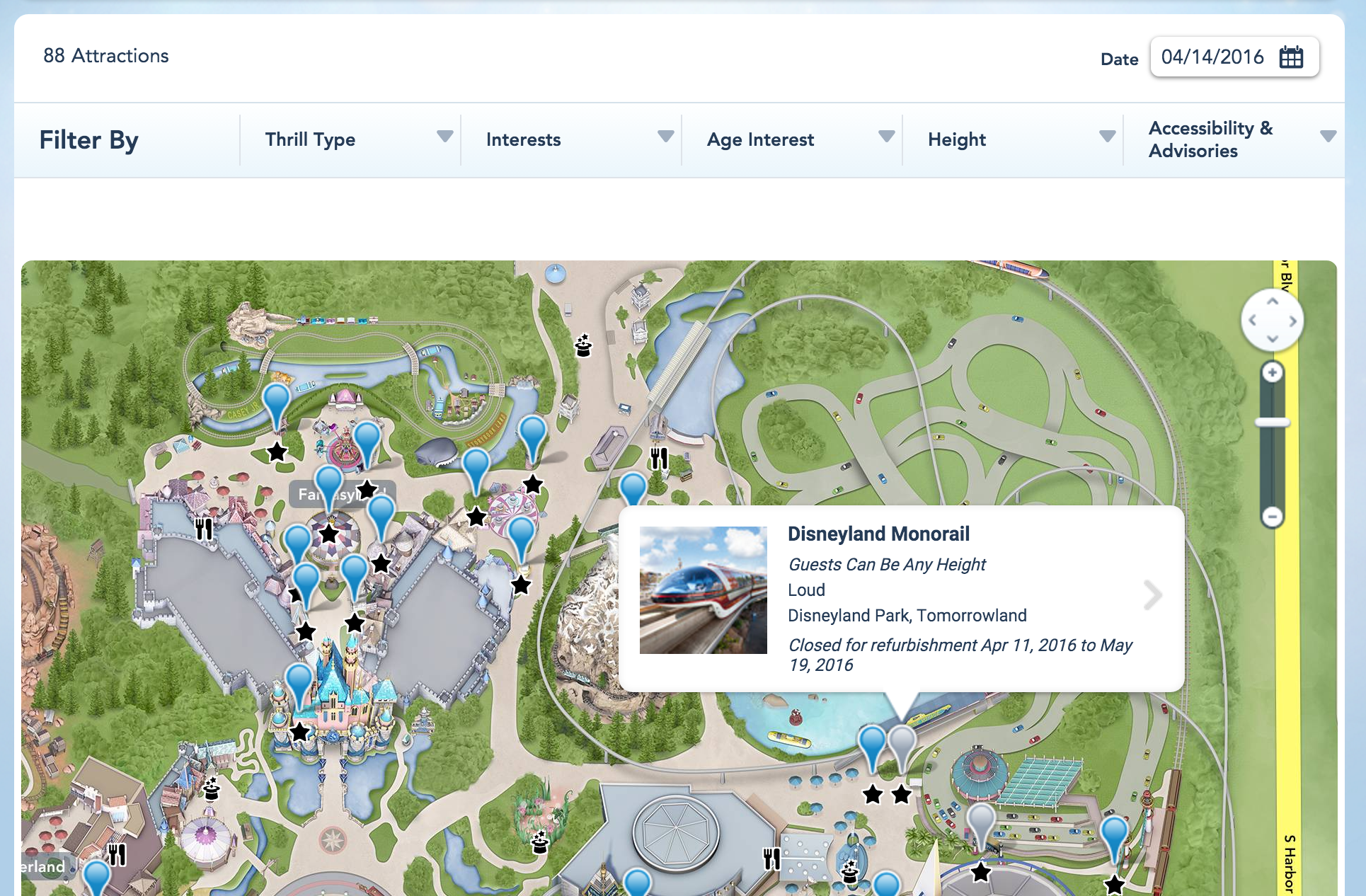The height and width of the screenshot is (896, 1366).
Task: Click star beneath the gray Monorail pin
Action: [901, 795]
